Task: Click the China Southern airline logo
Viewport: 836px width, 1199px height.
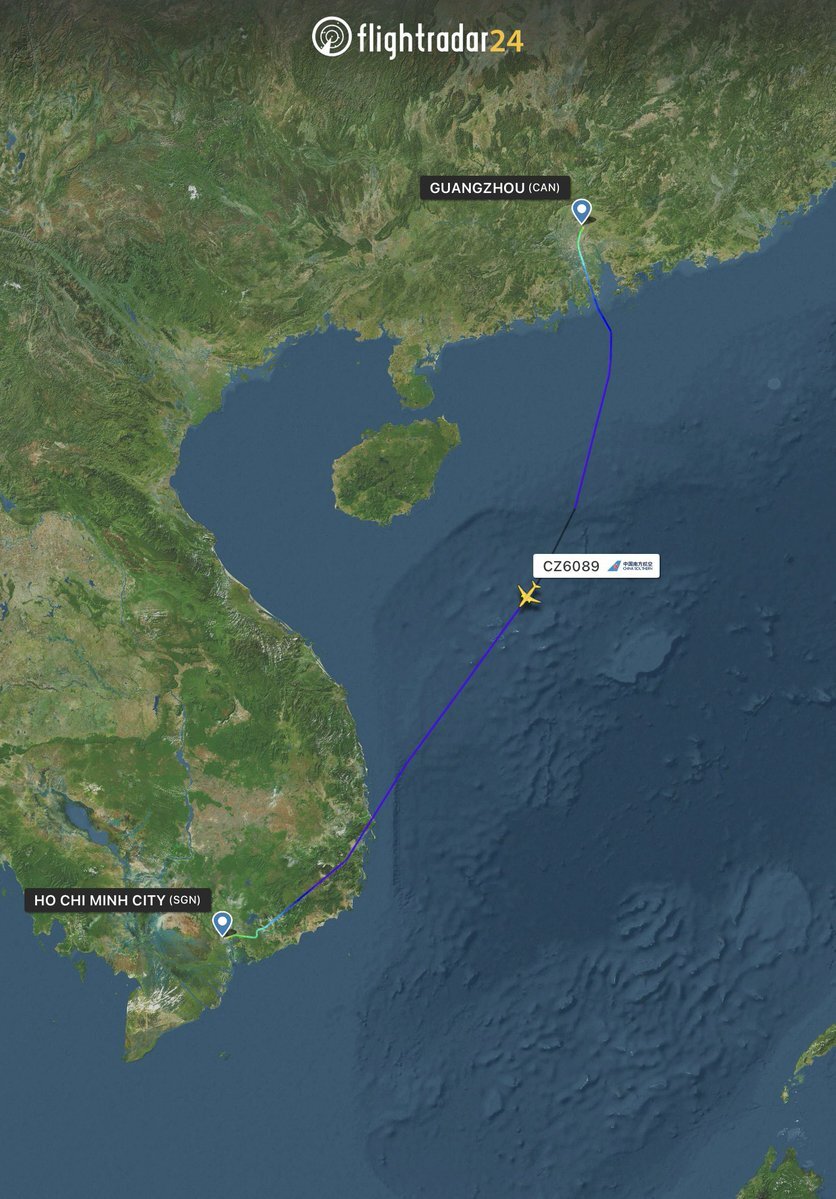Action: (631, 566)
